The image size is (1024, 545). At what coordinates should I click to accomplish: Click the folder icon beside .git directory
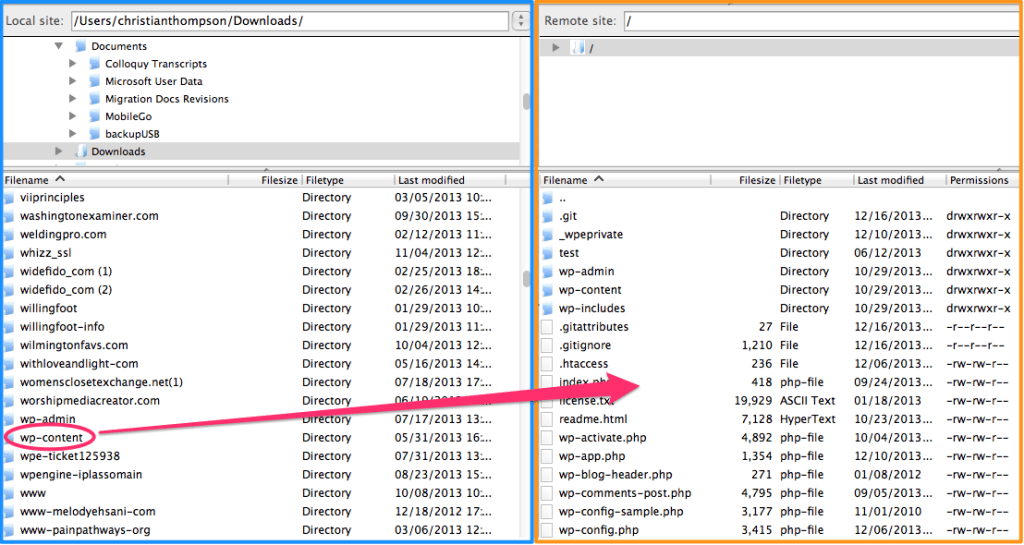(547, 216)
